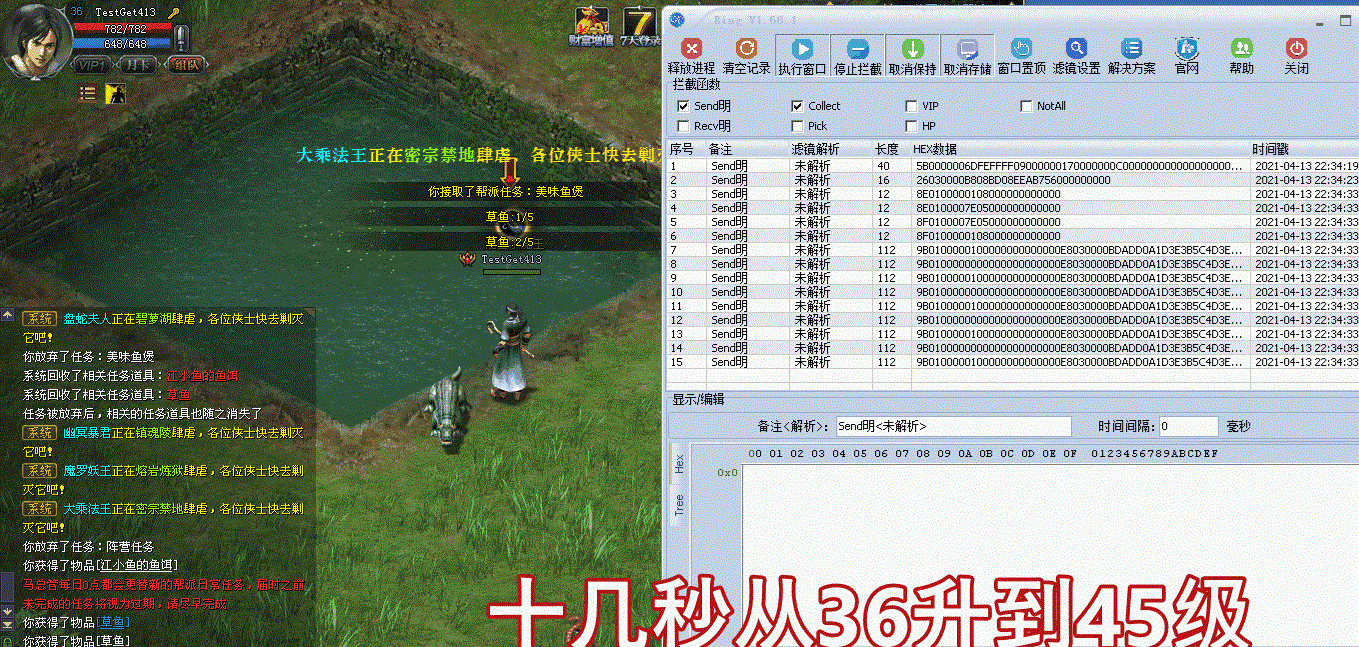Click the chat scroll-up arrow icon
This screenshot has height=647, width=1359.
pyautogui.click(x=7, y=315)
